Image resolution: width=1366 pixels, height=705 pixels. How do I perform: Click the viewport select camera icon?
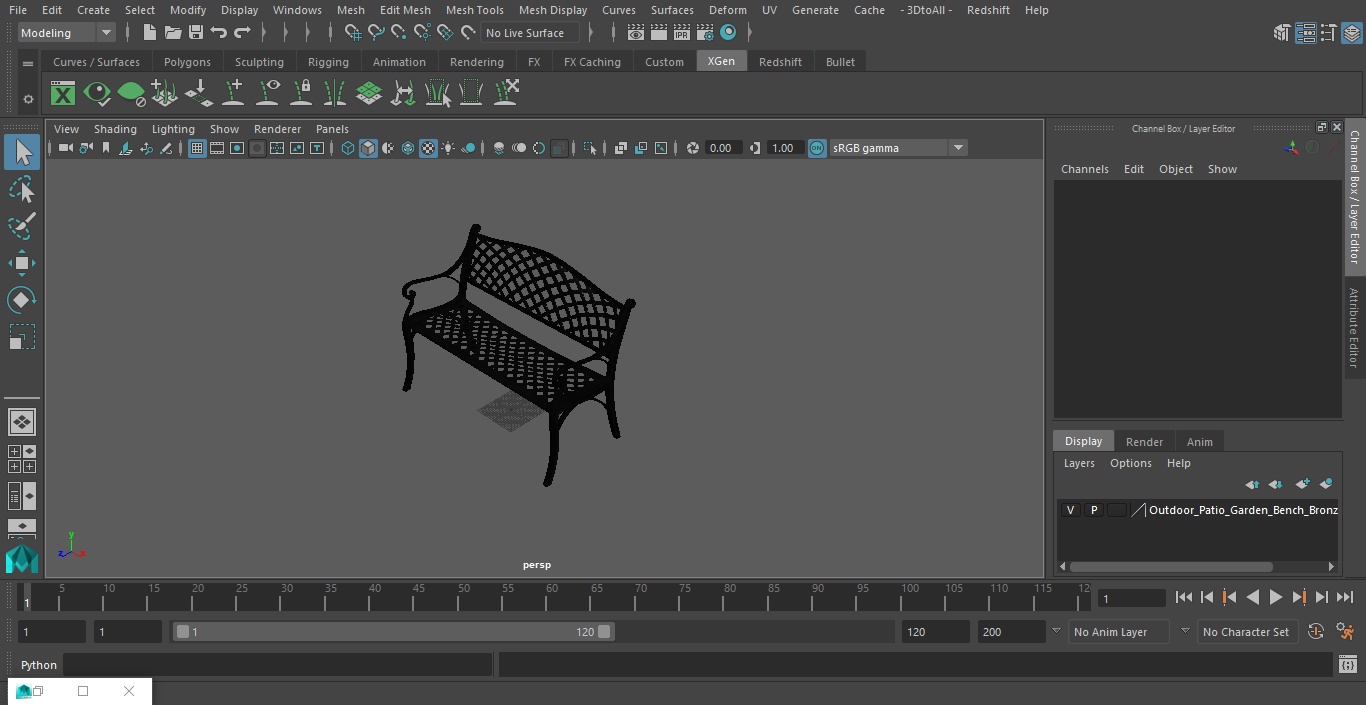(x=65, y=148)
